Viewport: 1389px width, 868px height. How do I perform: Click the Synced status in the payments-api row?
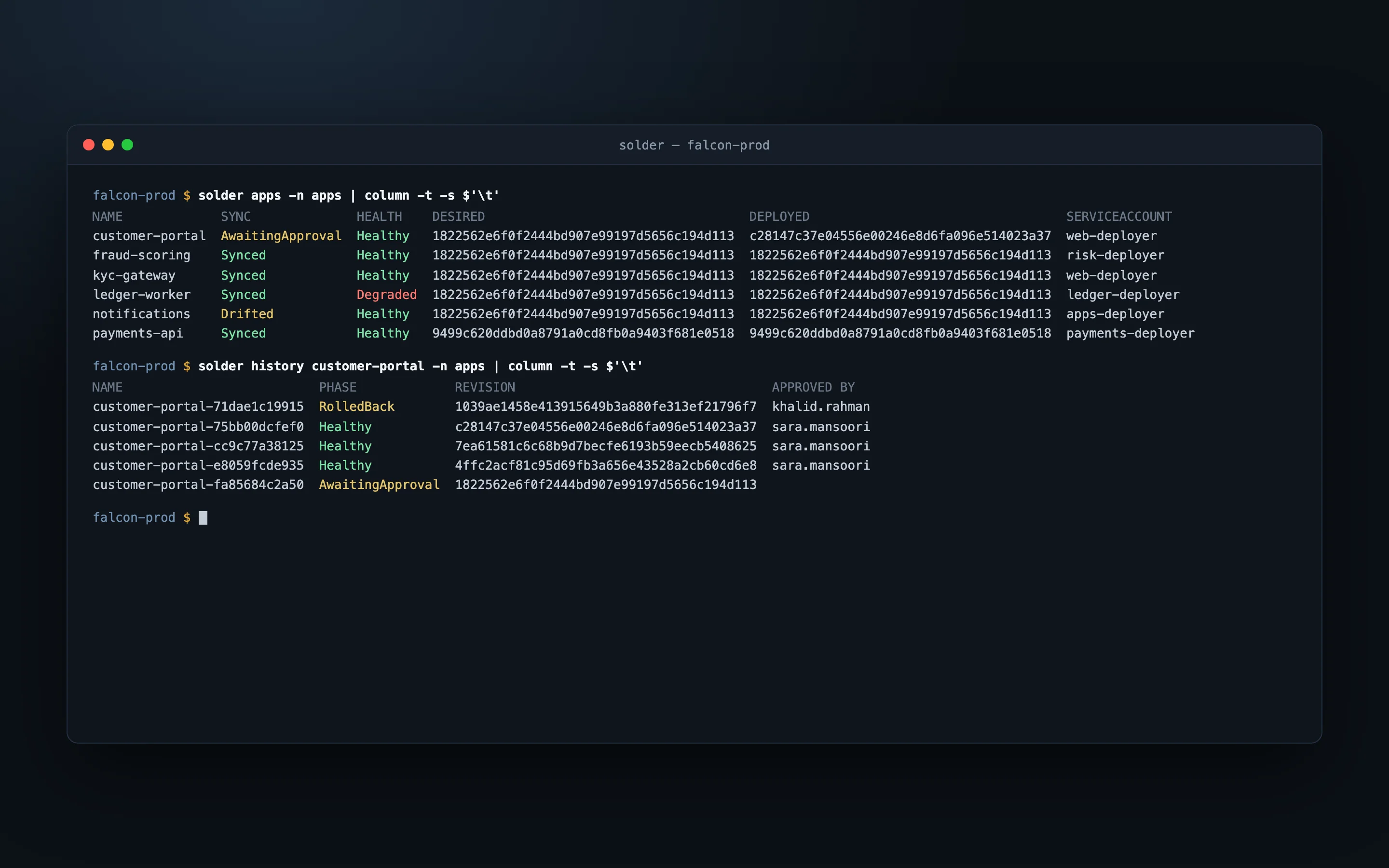tap(244, 334)
